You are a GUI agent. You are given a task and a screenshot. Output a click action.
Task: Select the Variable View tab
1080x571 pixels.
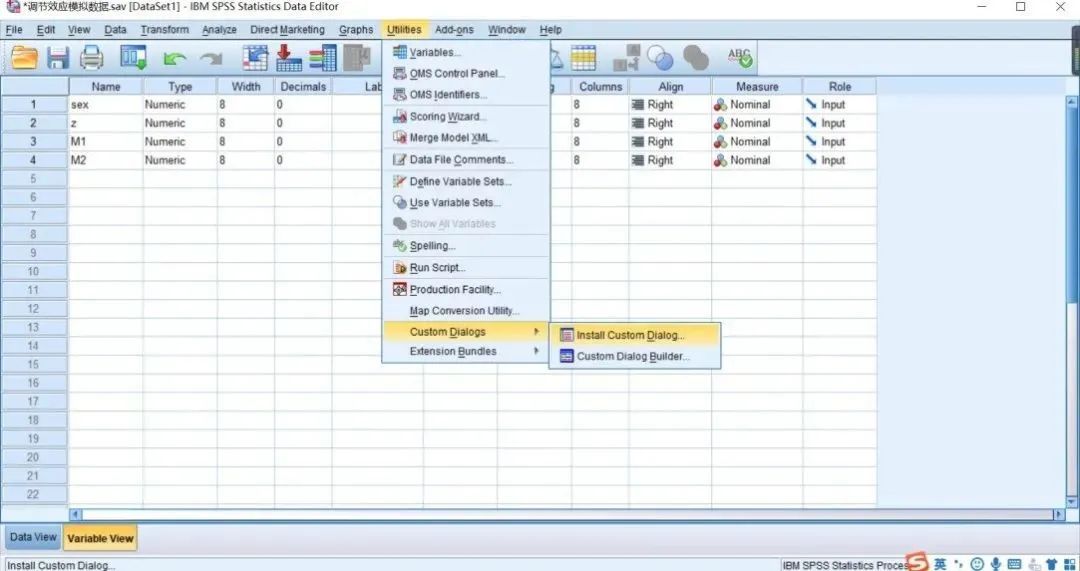[x=101, y=539]
